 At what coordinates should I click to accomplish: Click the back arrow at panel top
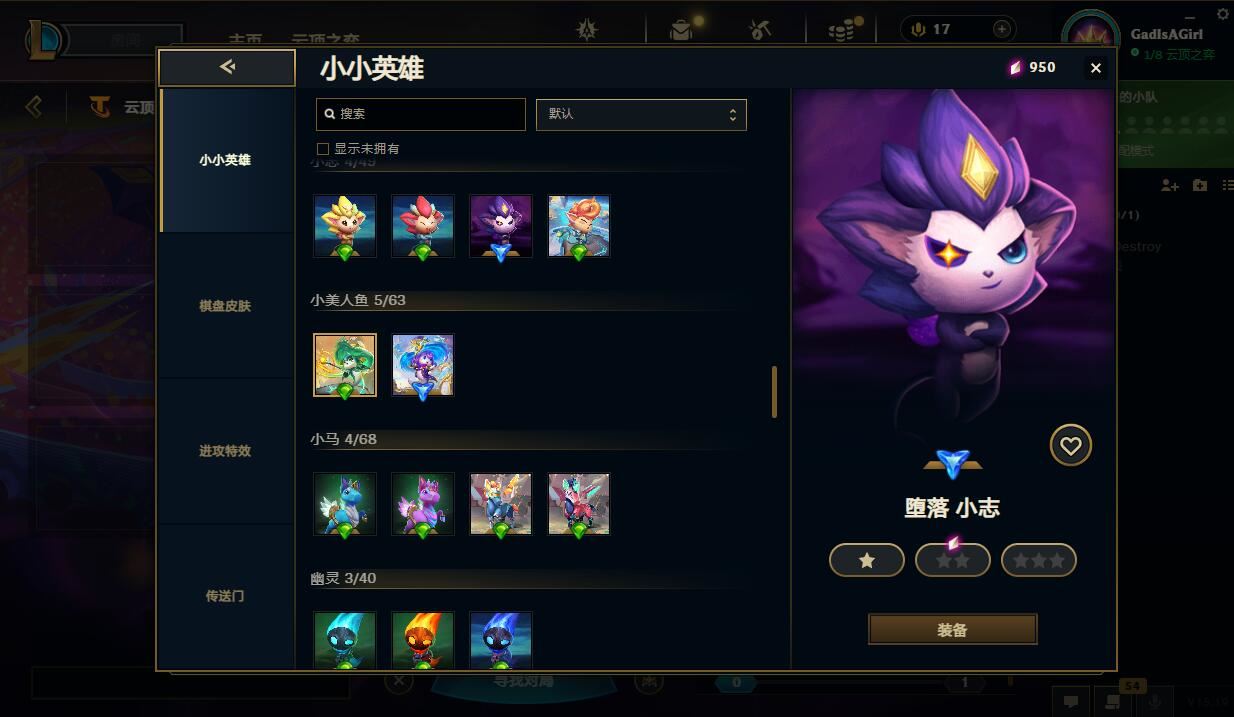[x=227, y=67]
